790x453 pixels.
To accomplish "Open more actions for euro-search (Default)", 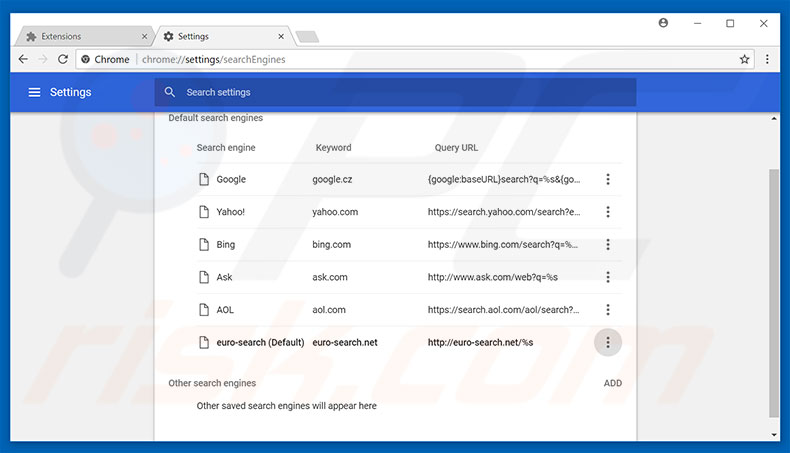I will pos(608,342).
